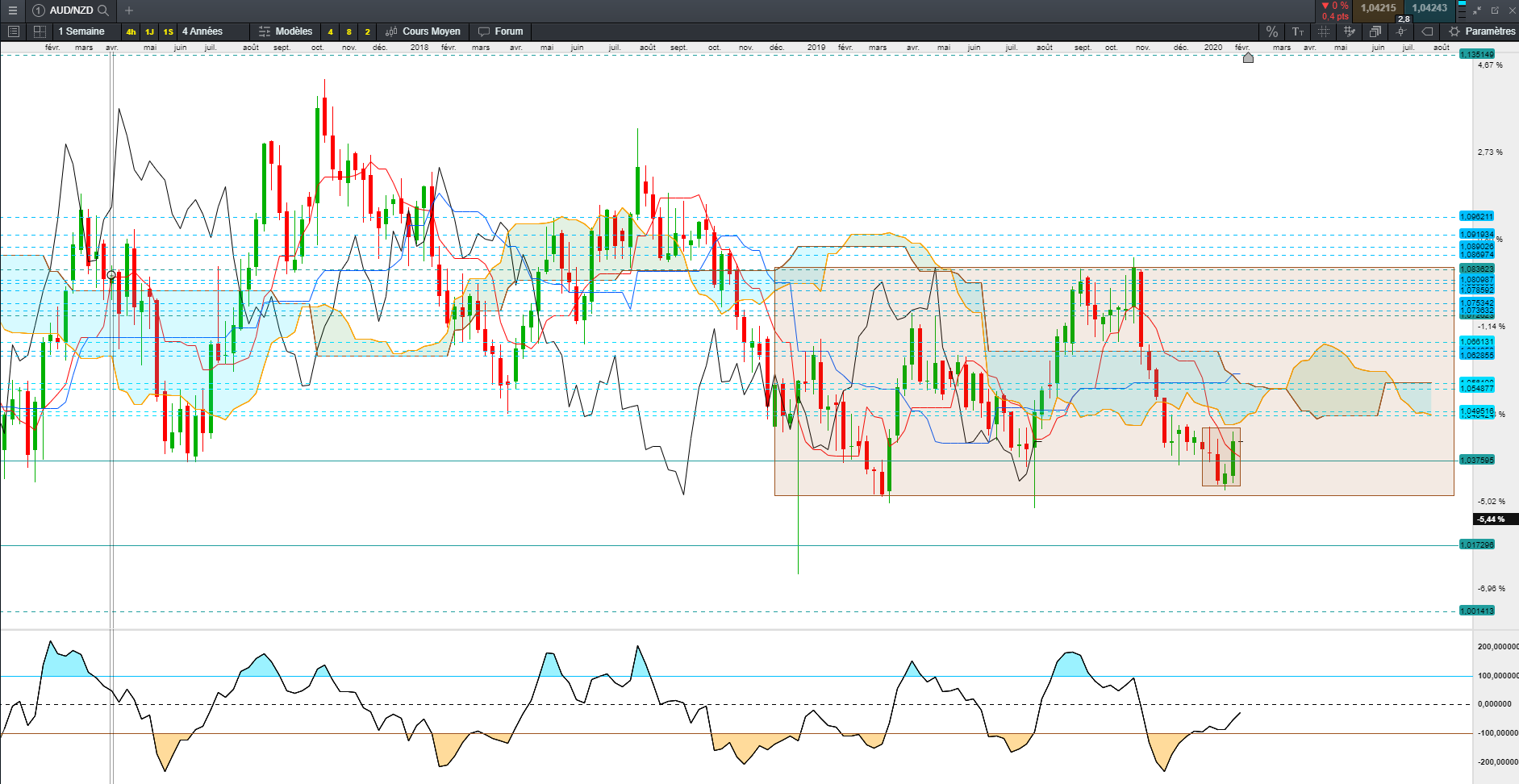The height and width of the screenshot is (784, 1519).
Task: Open the Cours Moyen price type dropdown
Action: point(423,31)
